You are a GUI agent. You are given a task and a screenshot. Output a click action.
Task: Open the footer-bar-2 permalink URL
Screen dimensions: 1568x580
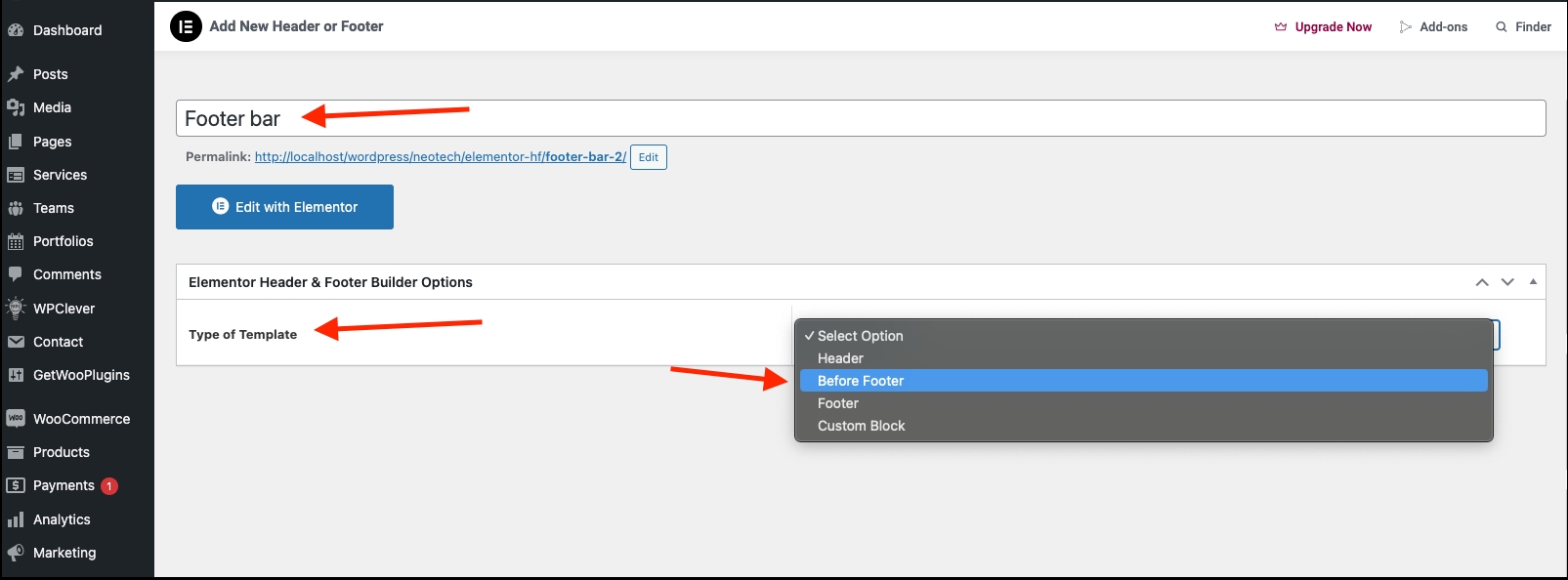coord(440,156)
